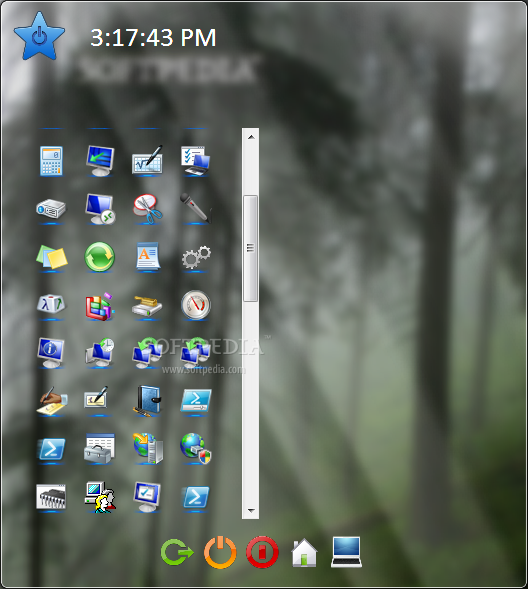Open Windows Journal handwriting icon

52,400
